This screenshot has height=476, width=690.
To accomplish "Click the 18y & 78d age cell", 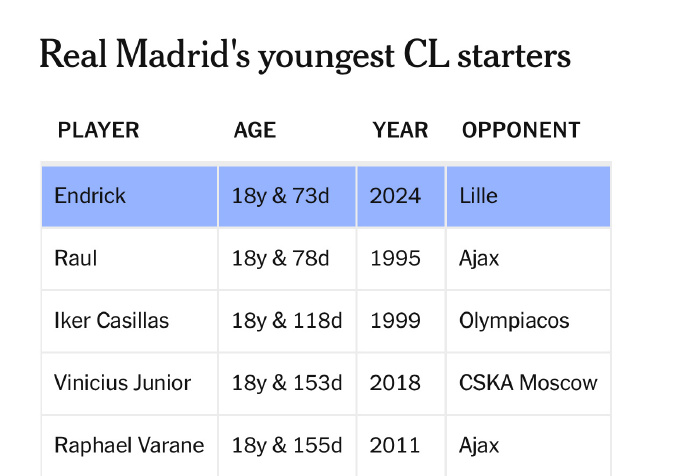I will tap(287, 259).
